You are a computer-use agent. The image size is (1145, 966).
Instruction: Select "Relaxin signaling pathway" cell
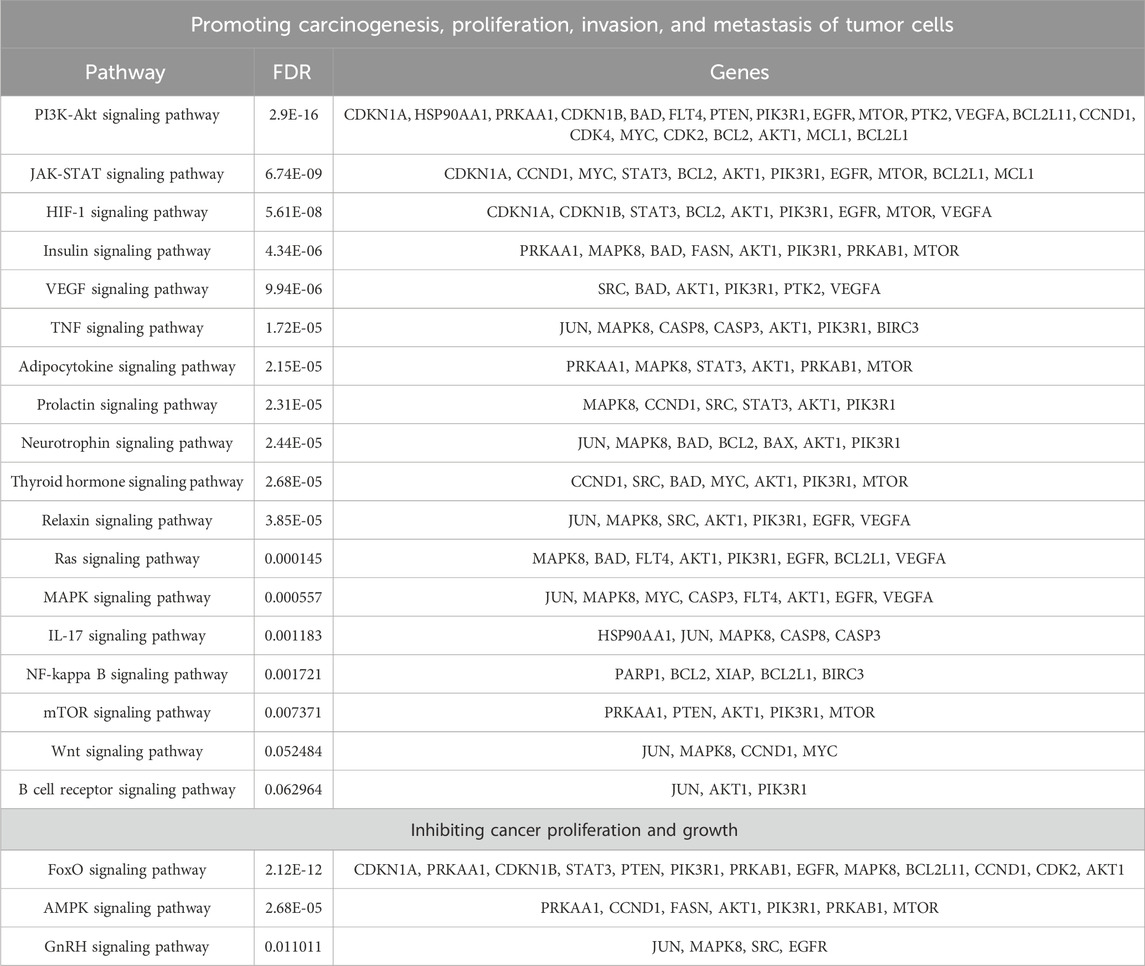[127, 521]
